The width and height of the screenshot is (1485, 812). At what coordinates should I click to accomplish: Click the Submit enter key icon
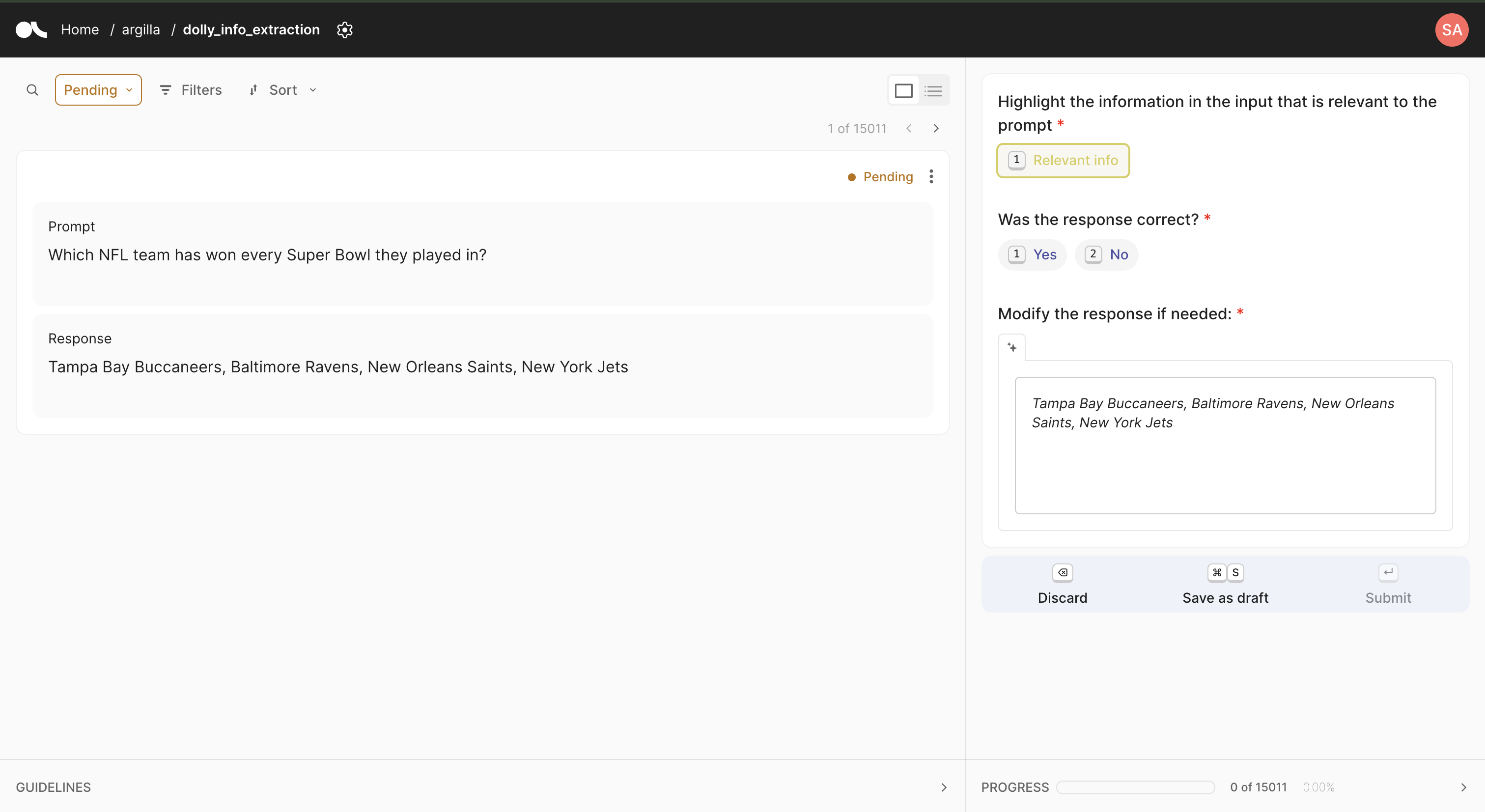coord(1388,572)
